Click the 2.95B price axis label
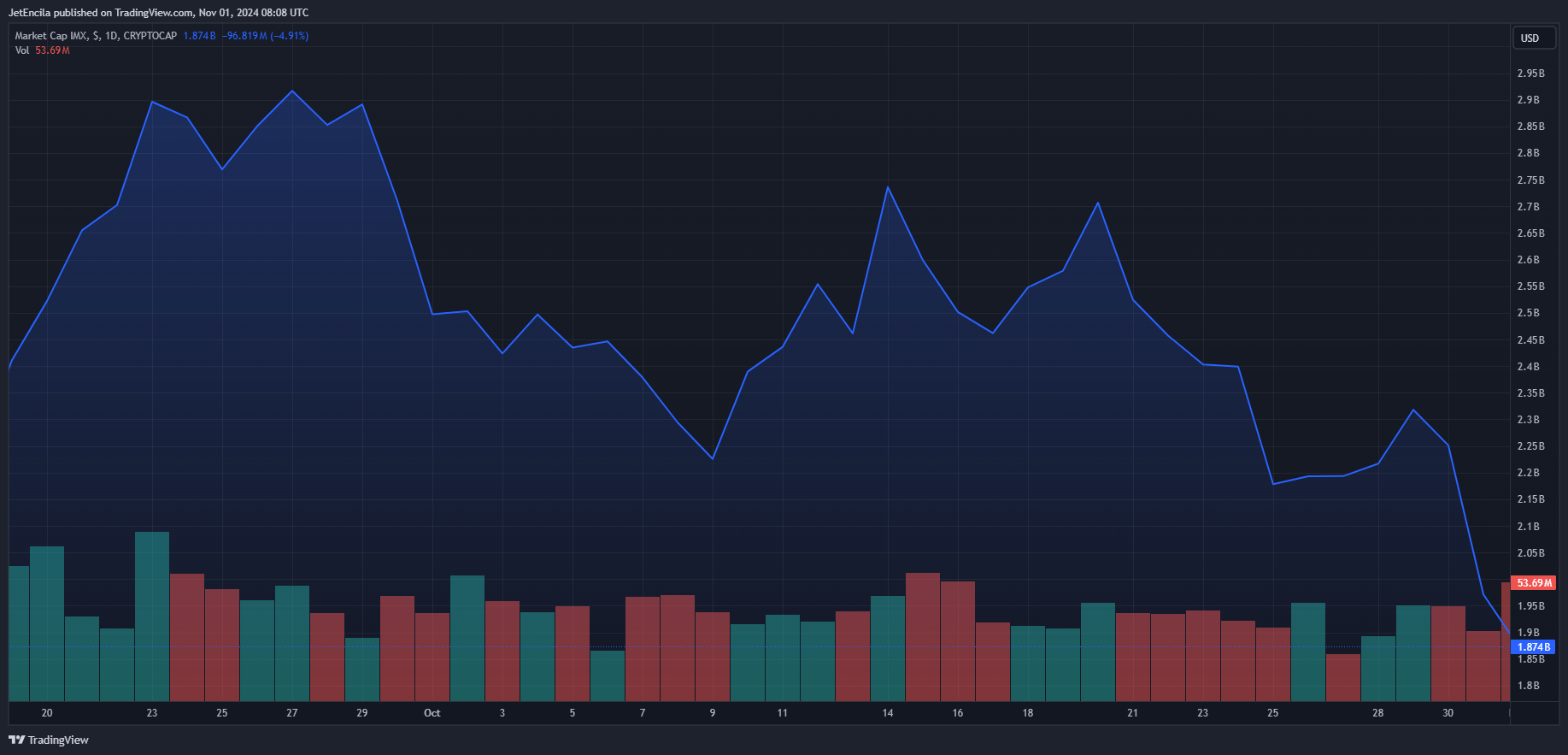 tap(1530, 74)
